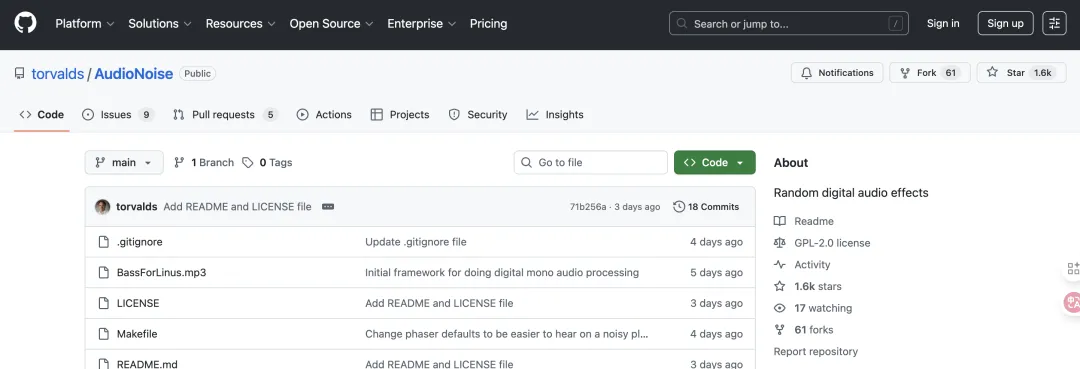Open the Update .gitignore file commit
The height and width of the screenshot is (369, 1080).
[x=416, y=242]
